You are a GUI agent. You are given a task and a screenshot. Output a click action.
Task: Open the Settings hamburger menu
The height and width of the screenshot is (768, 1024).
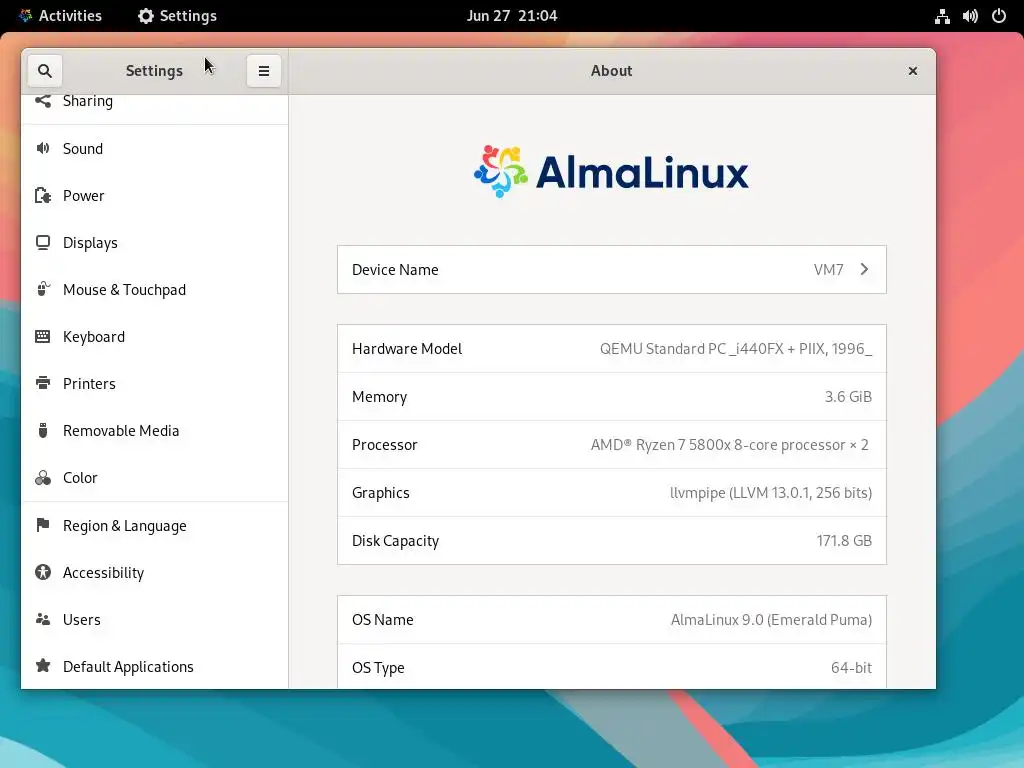(264, 71)
